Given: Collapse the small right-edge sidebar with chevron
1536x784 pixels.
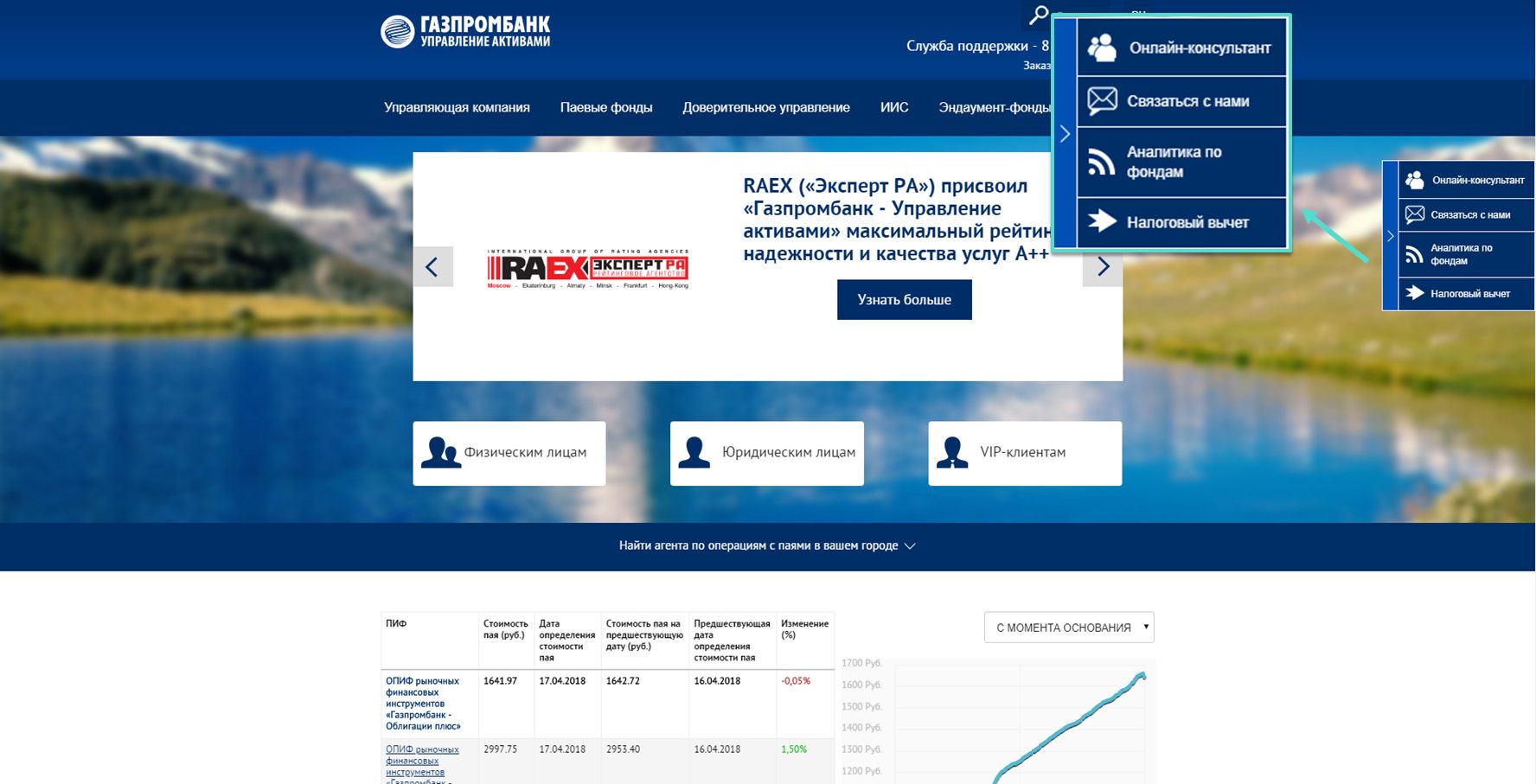Looking at the screenshot, I should click(1390, 236).
